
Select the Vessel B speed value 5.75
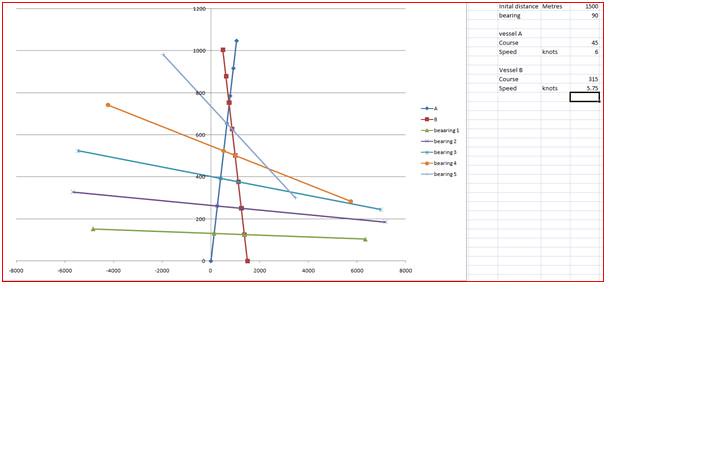click(592, 88)
